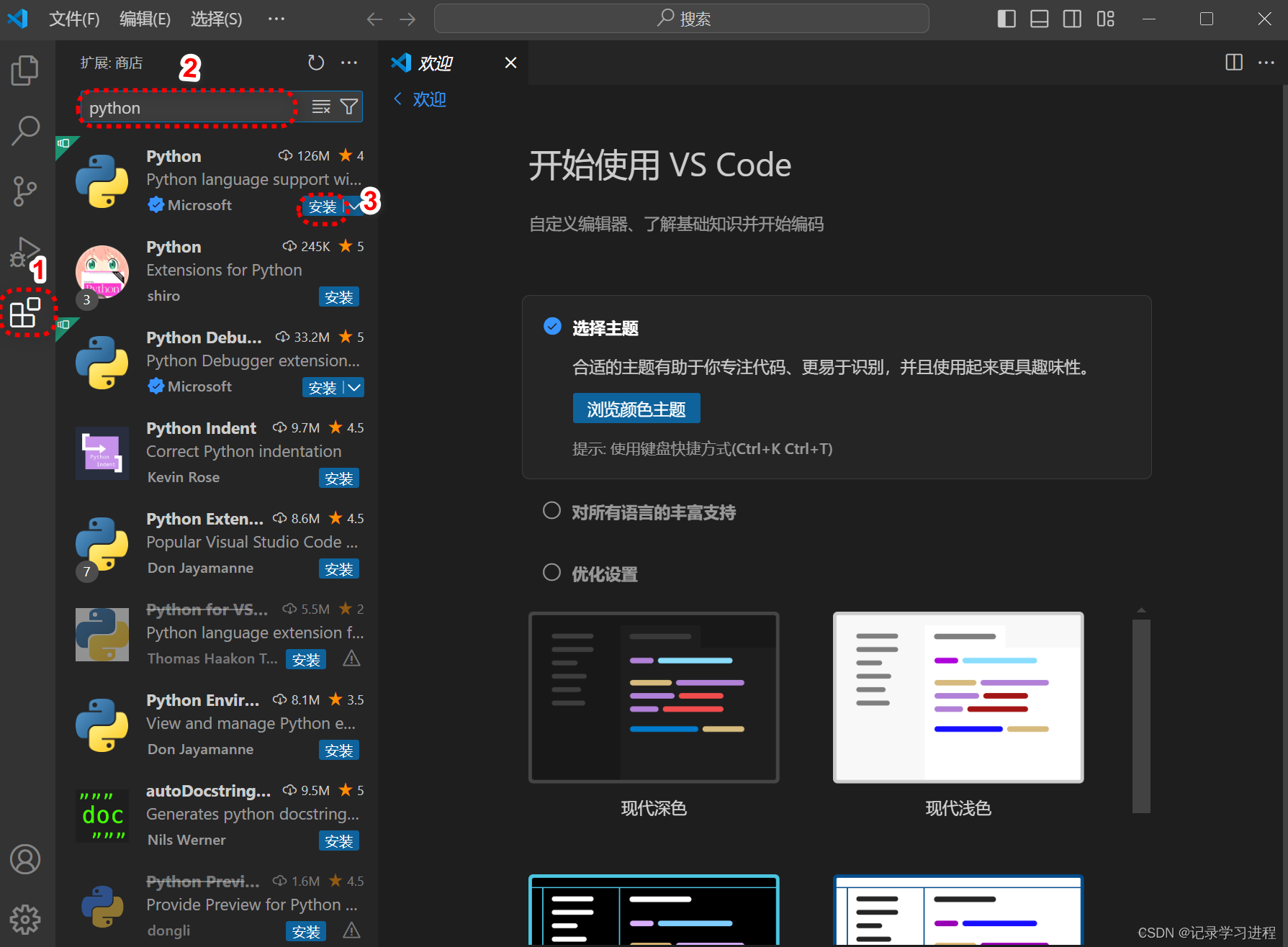Open the extensions filter dropdown

pyautogui.click(x=348, y=107)
